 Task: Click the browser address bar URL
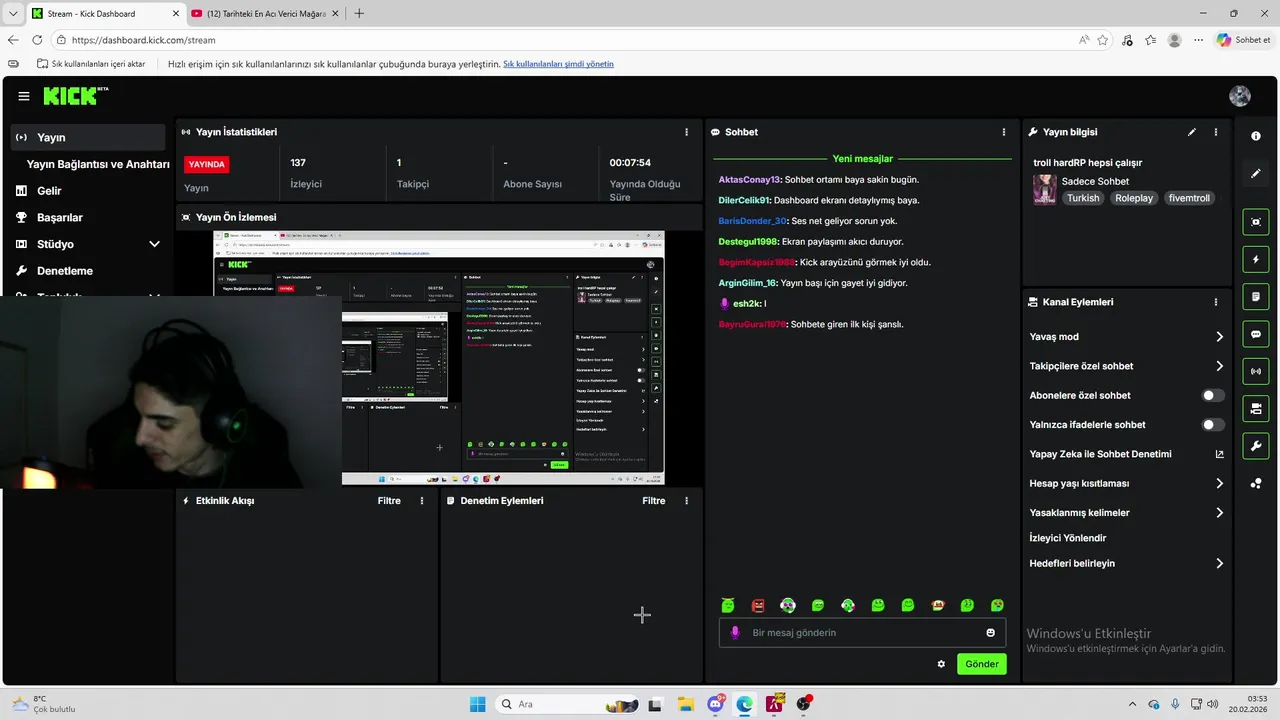[x=143, y=40]
